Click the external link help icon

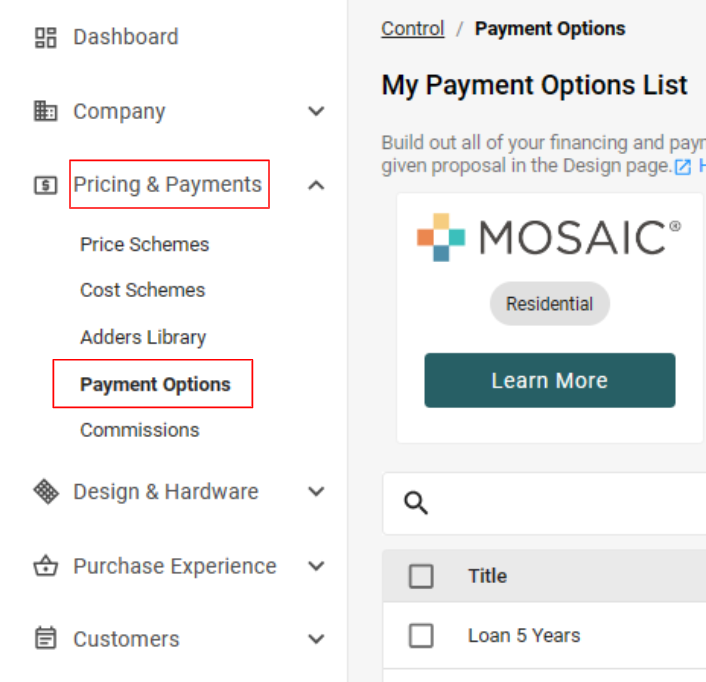click(x=683, y=167)
